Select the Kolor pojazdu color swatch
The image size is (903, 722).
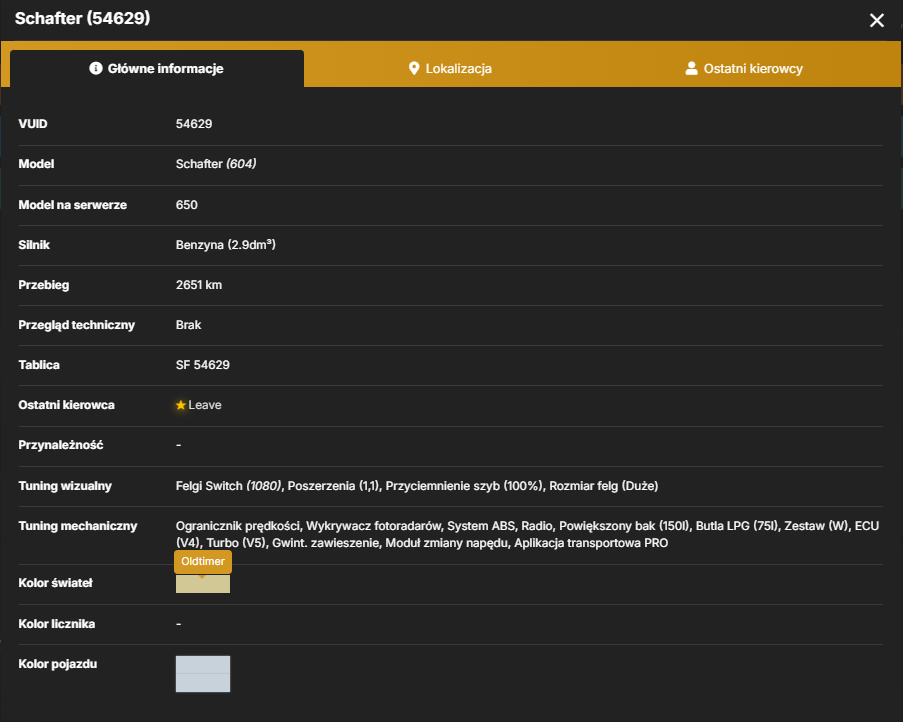[203, 674]
